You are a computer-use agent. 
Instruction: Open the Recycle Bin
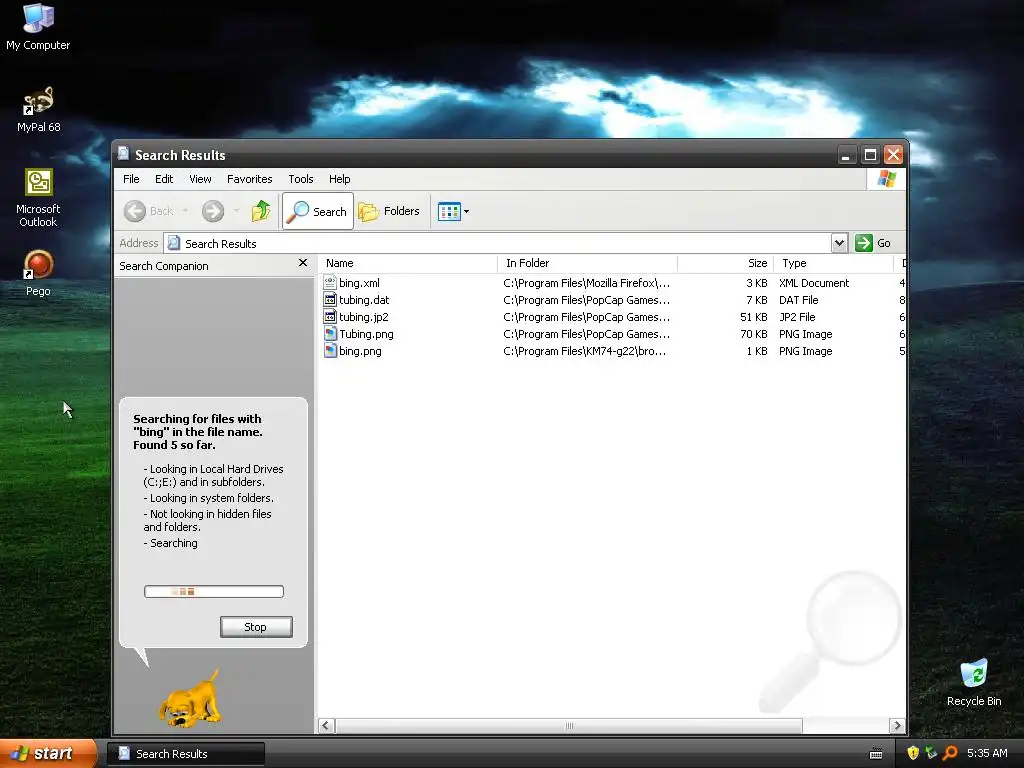[x=974, y=683]
